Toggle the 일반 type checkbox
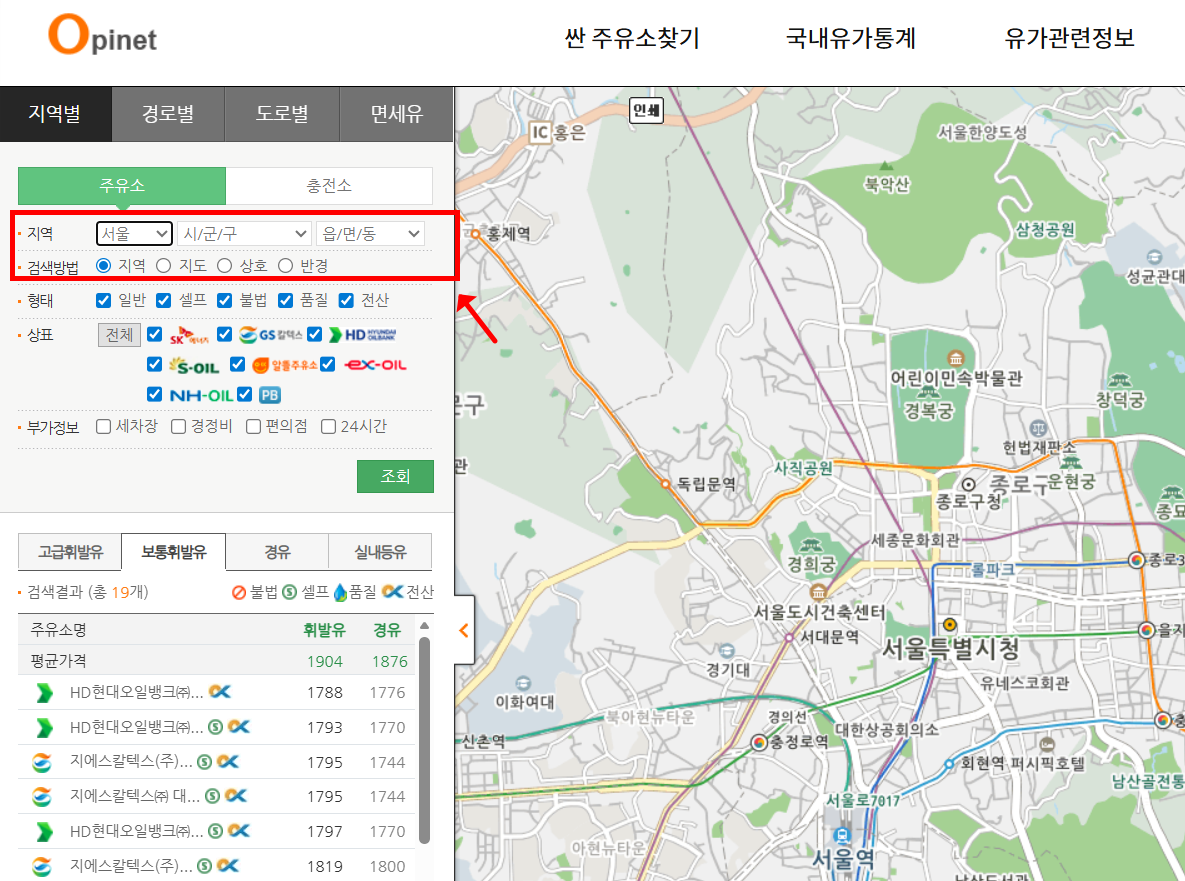The width and height of the screenshot is (1185, 881). point(104,301)
